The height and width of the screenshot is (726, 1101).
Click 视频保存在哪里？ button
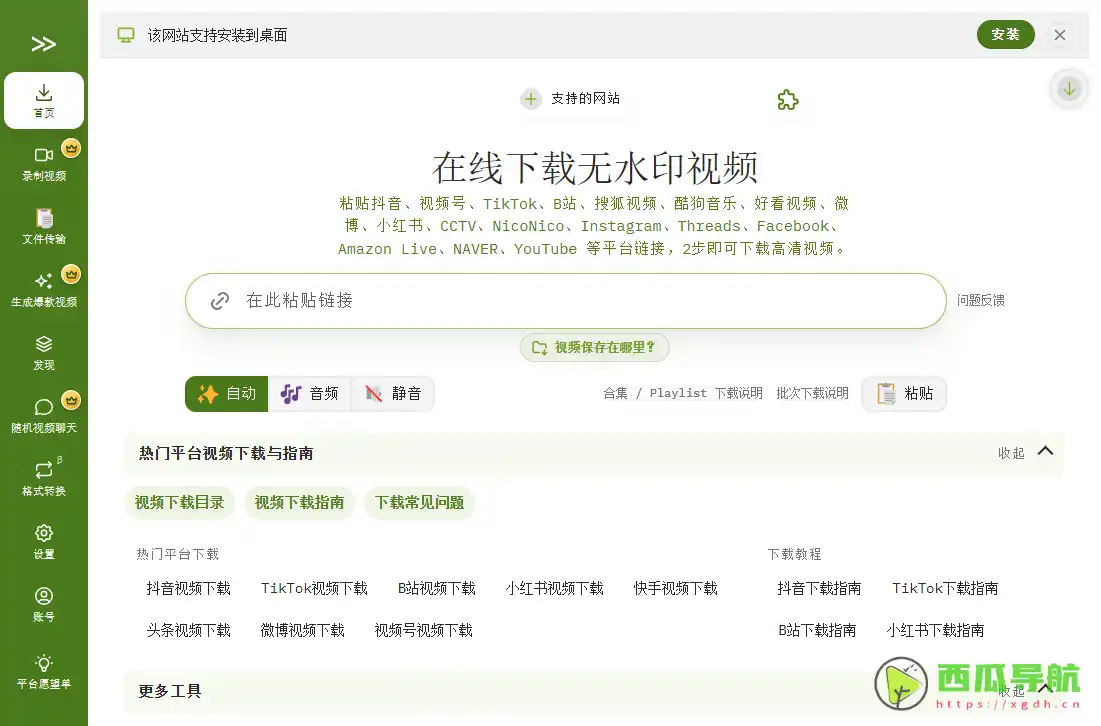click(x=594, y=348)
